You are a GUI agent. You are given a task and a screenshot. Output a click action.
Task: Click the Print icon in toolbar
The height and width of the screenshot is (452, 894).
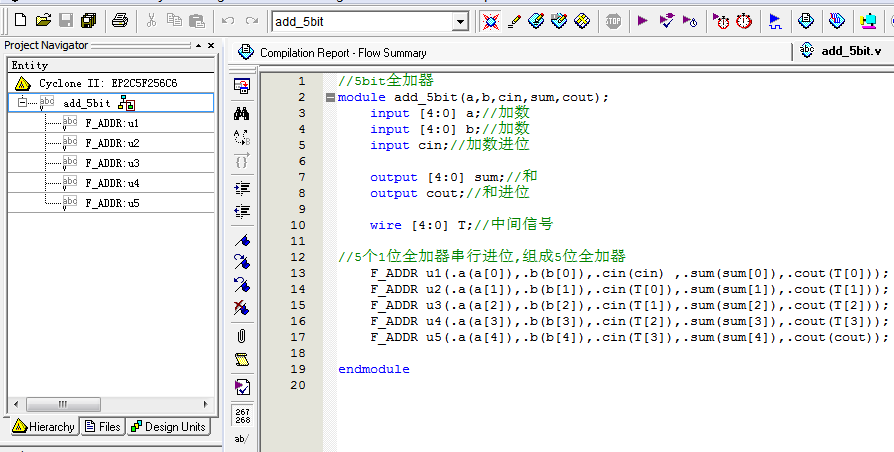[119, 20]
